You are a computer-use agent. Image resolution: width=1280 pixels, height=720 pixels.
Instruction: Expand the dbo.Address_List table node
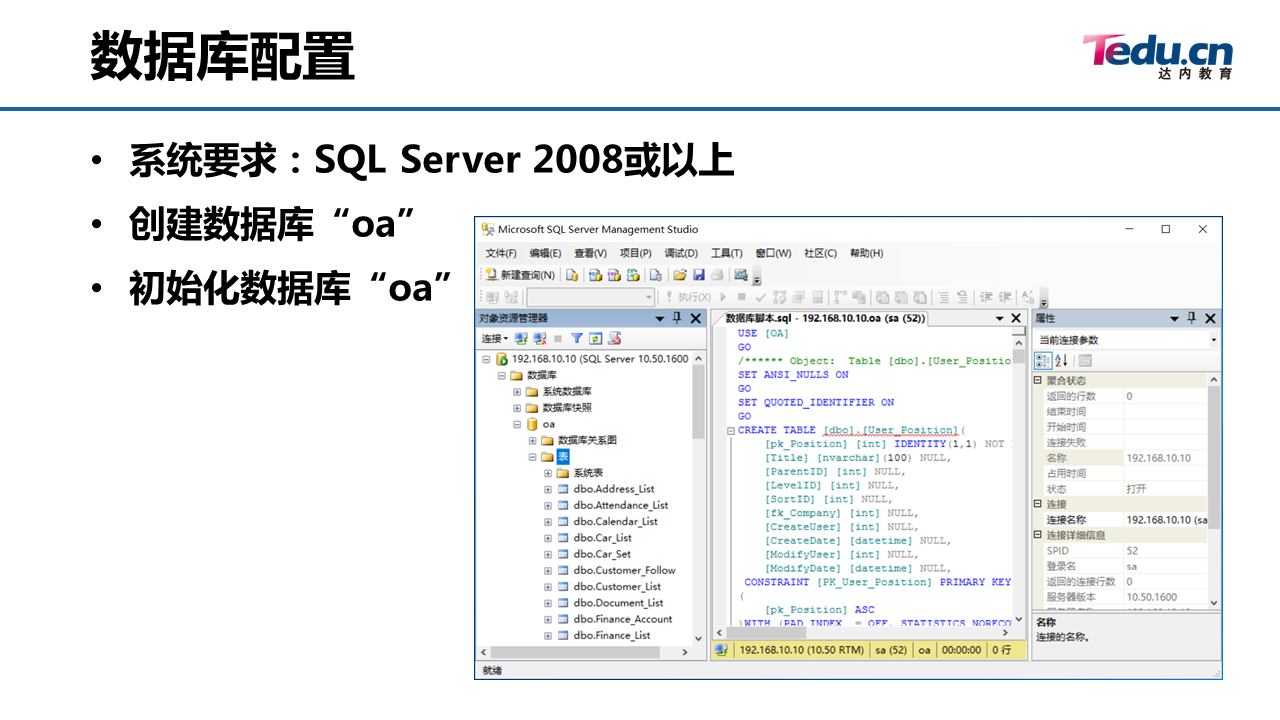[548, 489]
